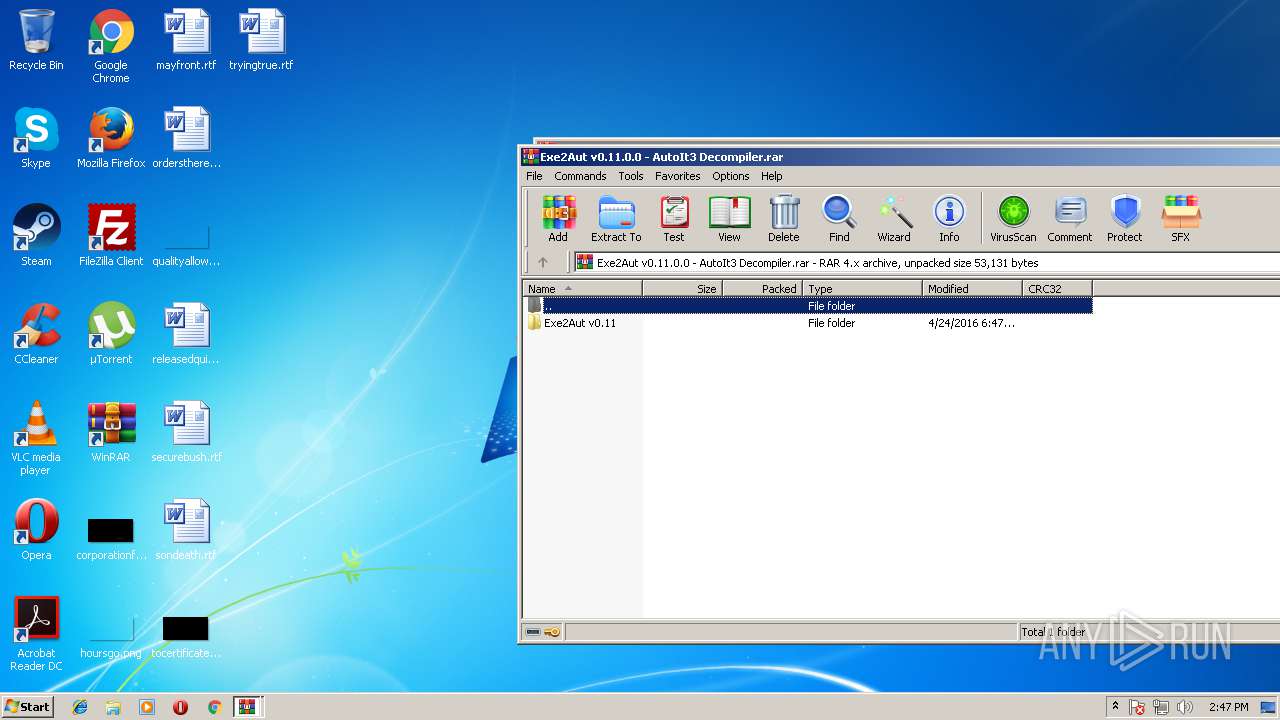Sort by the CRC32 column header
The width and height of the screenshot is (1280, 720).
1057,289
